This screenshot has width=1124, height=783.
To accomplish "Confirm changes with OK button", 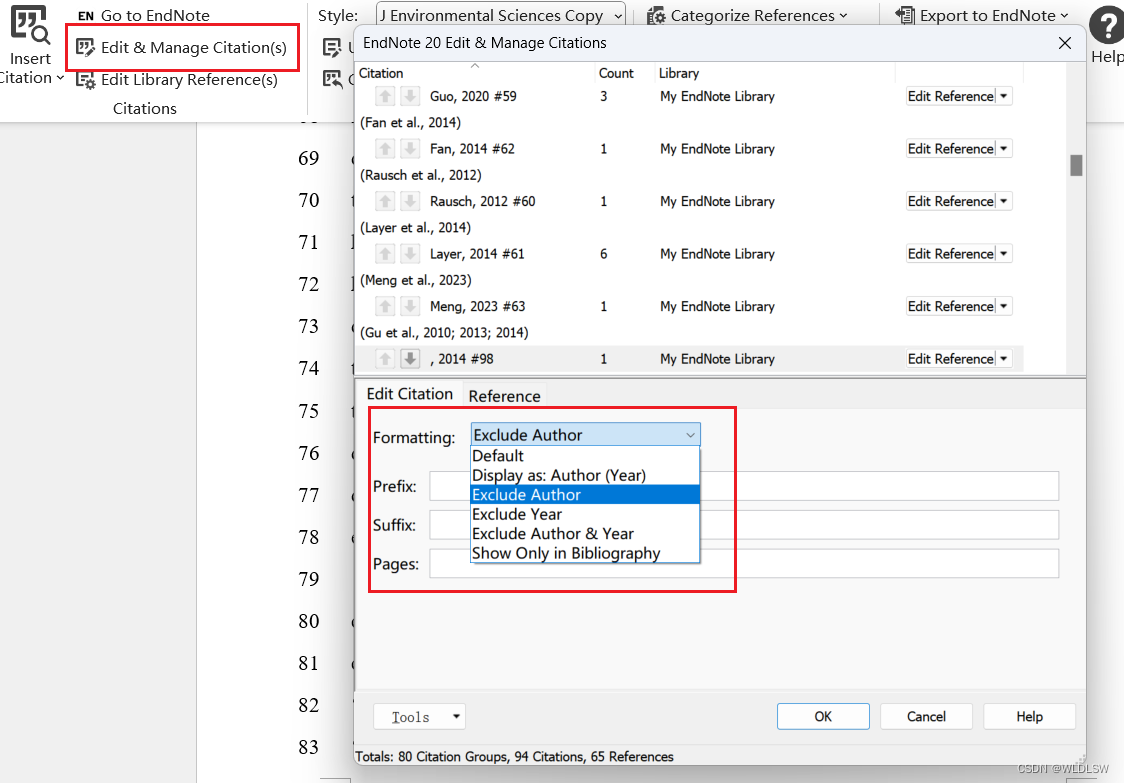I will click(x=823, y=716).
